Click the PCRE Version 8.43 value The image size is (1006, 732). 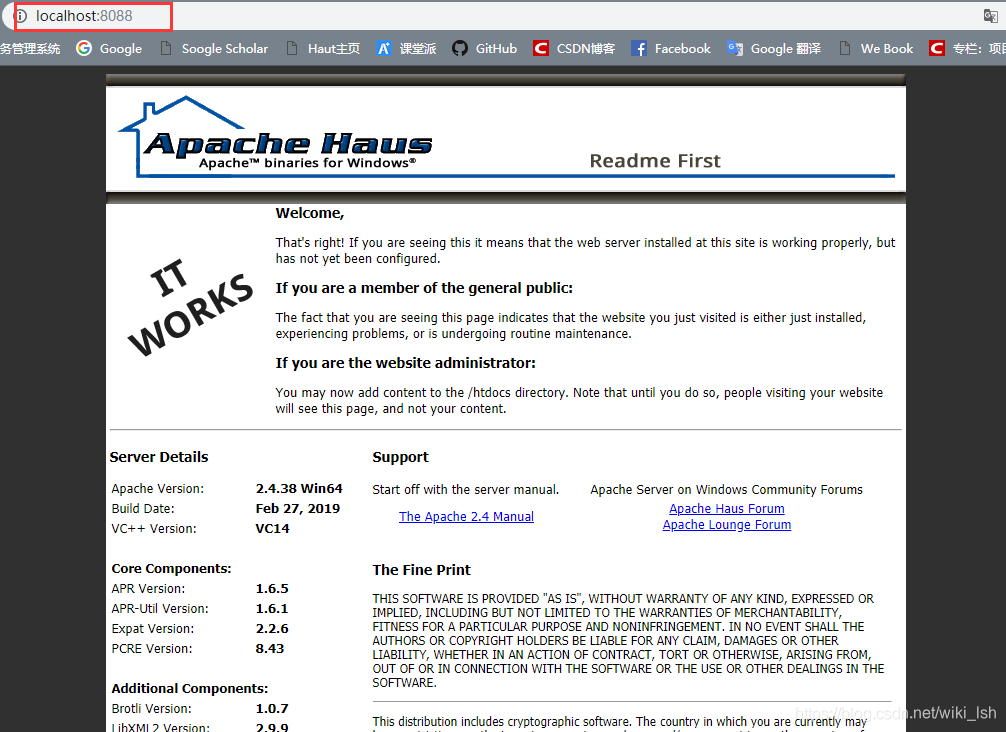(270, 649)
